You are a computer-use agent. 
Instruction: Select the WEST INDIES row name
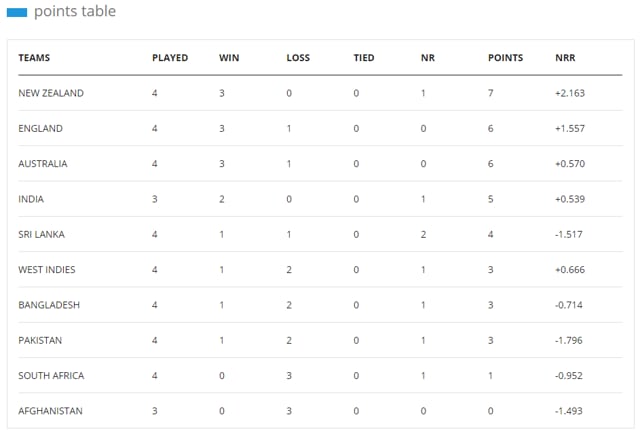pos(47,270)
